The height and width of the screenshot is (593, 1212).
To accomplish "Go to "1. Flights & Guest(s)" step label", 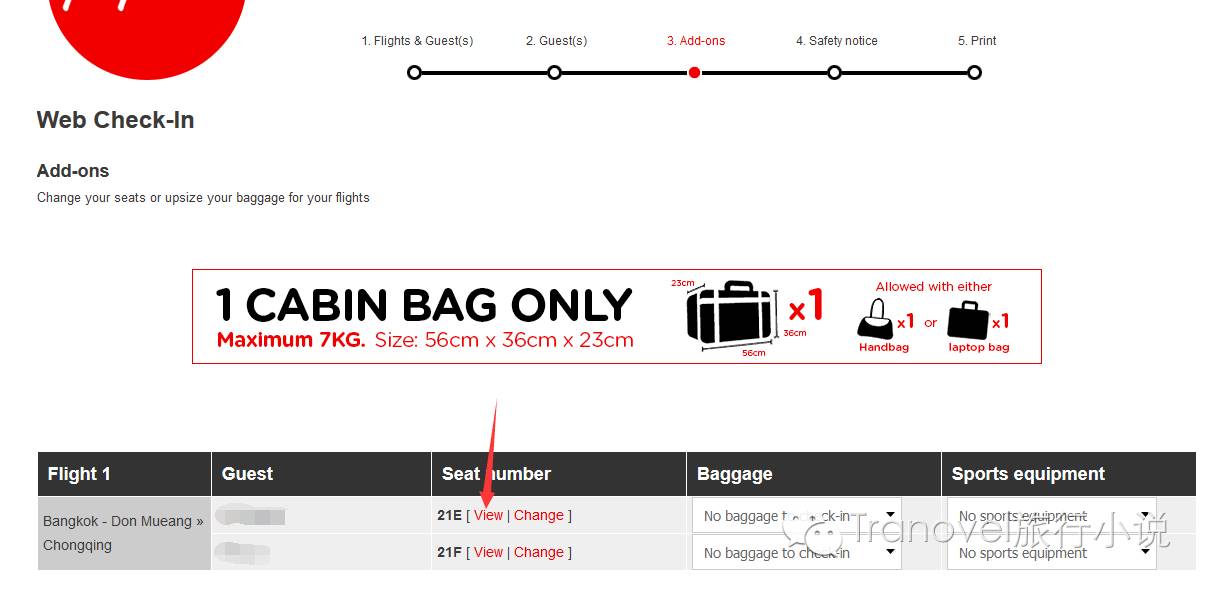I will tap(417, 41).
